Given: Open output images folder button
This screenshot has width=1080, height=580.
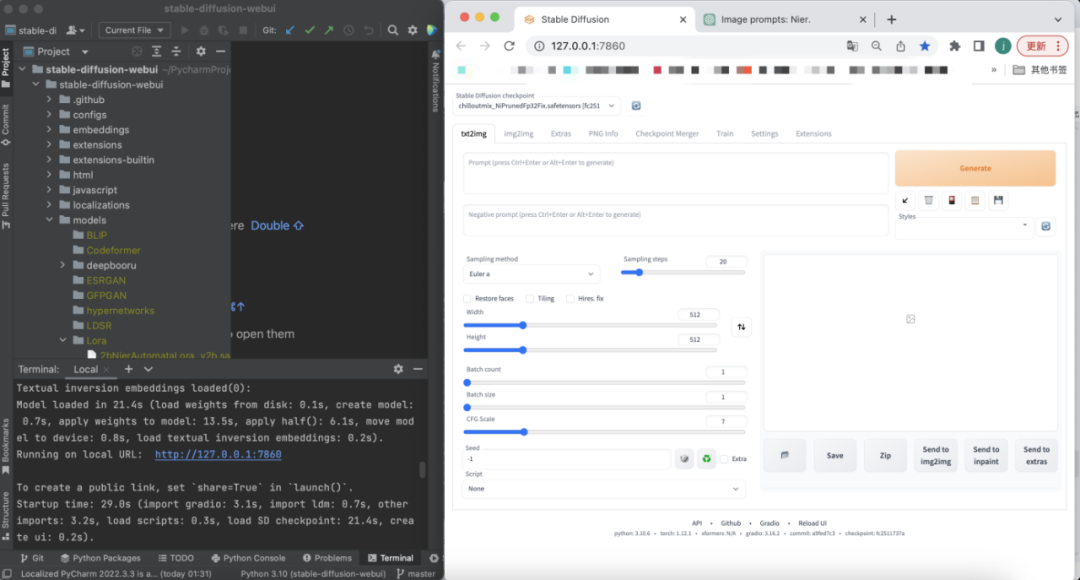Looking at the screenshot, I should (x=785, y=455).
